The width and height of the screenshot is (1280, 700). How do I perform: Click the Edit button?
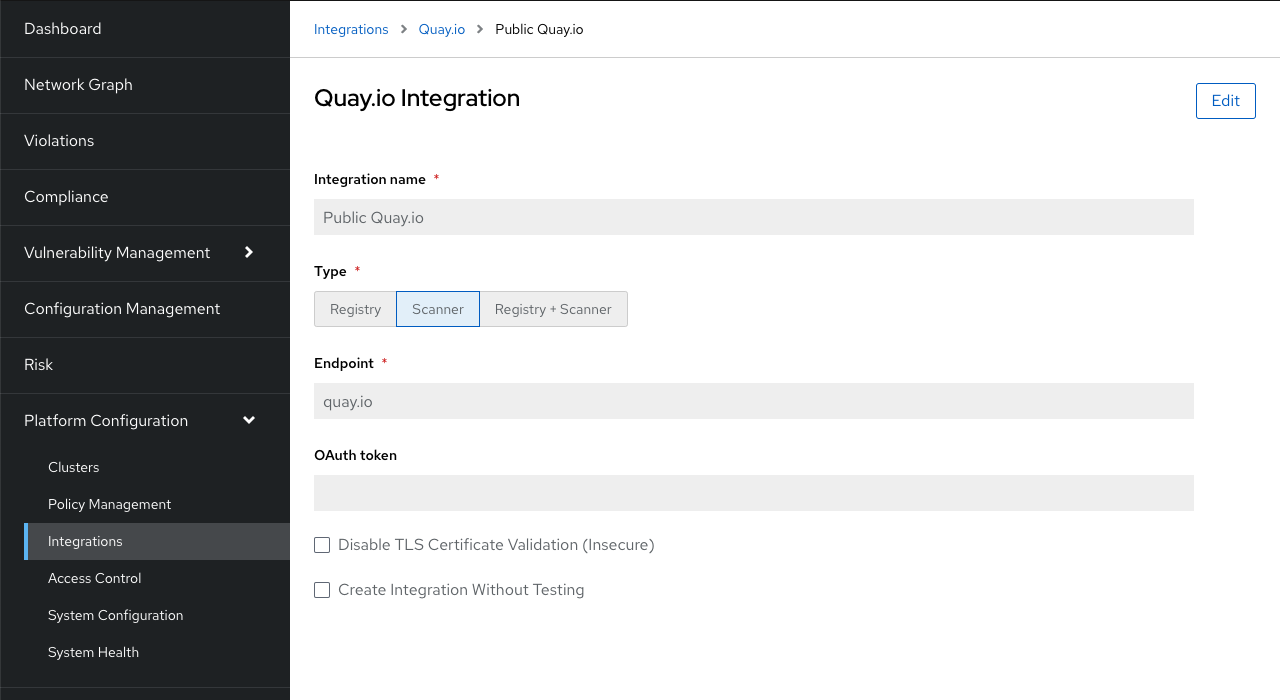pyautogui.click(x=1225, y=100)
